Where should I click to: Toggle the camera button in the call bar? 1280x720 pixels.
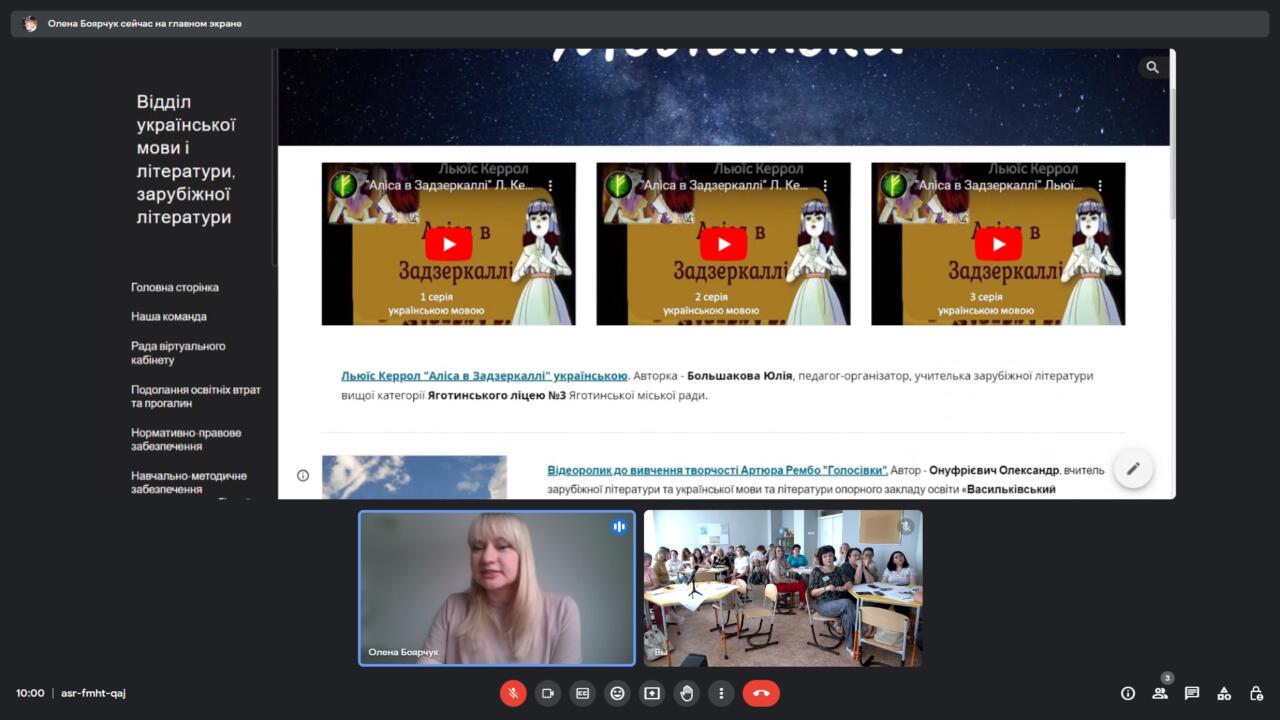coord(548,693)
